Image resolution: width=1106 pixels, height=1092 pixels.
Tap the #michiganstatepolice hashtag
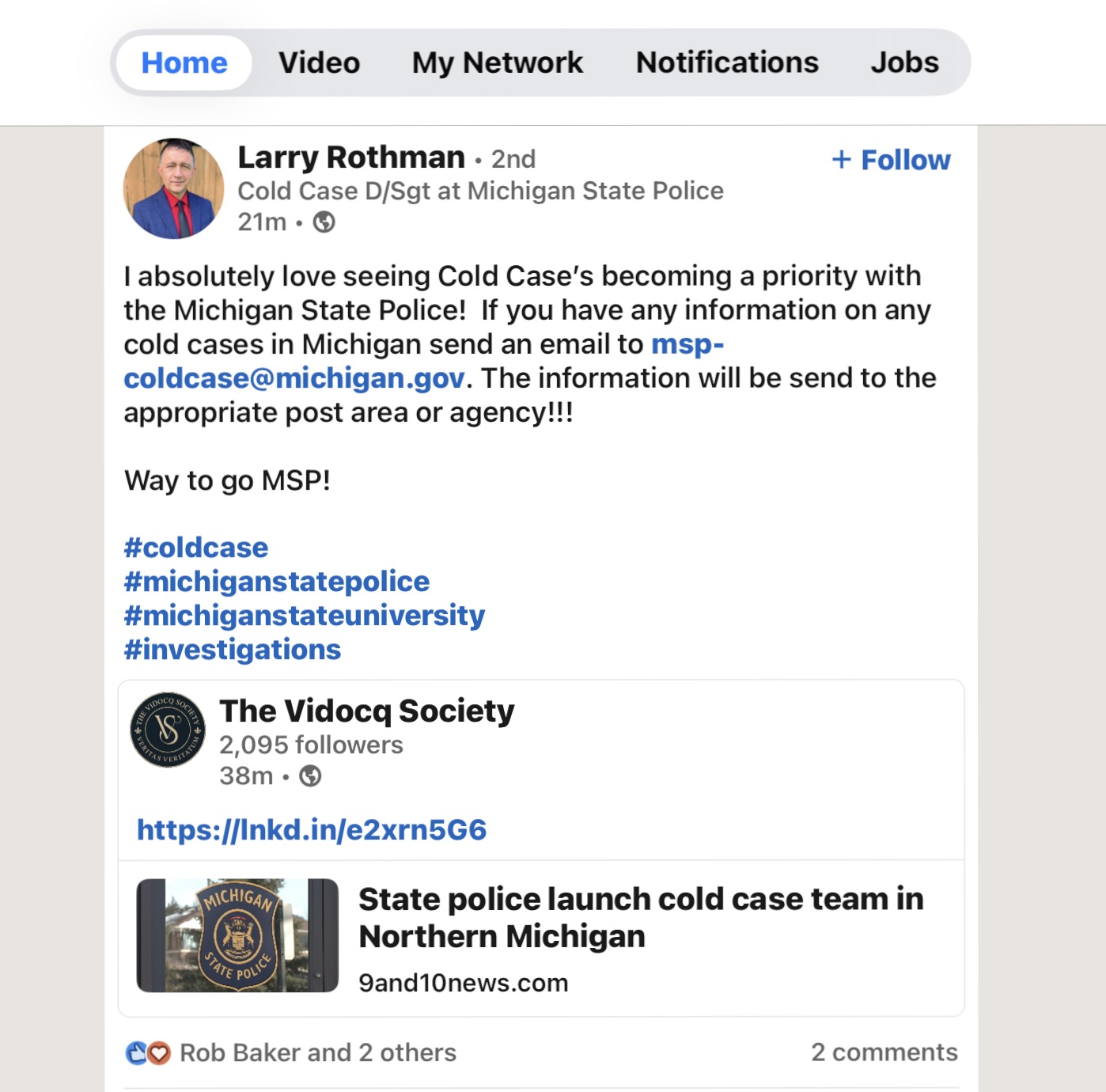pos(277,582)
